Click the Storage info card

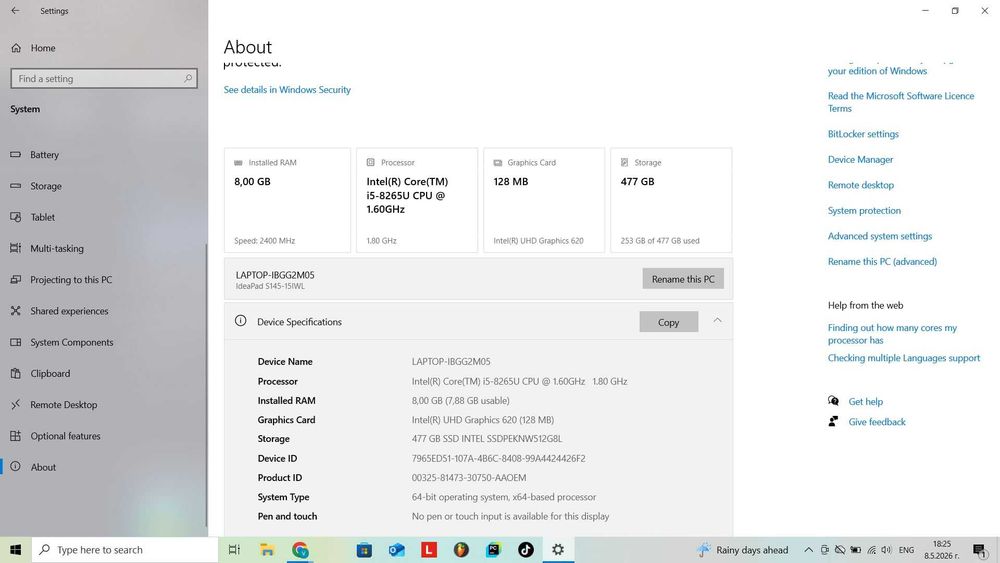pos(671,200)
